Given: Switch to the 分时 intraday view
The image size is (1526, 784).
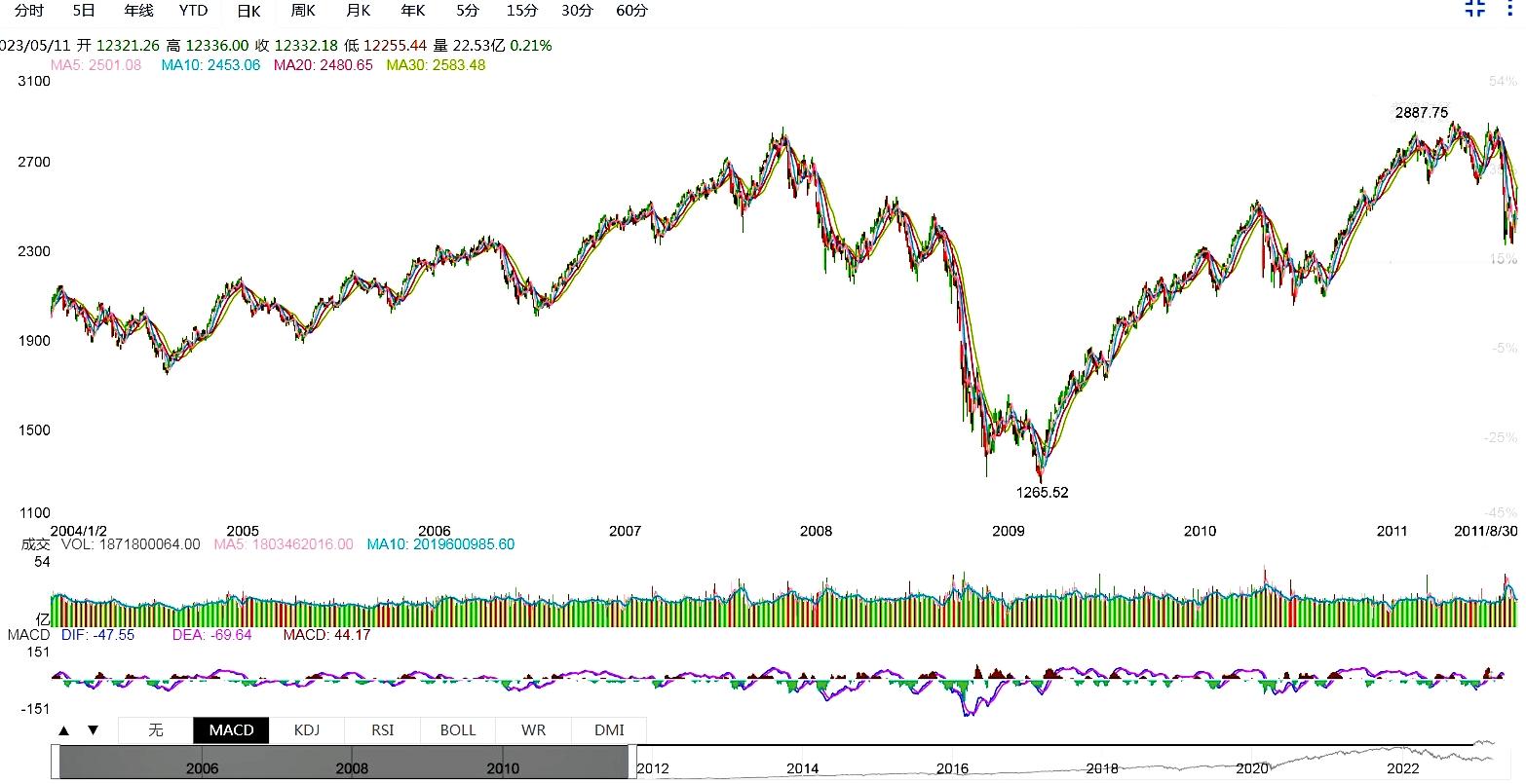Looking at the screenshot, I should point(28,11).
